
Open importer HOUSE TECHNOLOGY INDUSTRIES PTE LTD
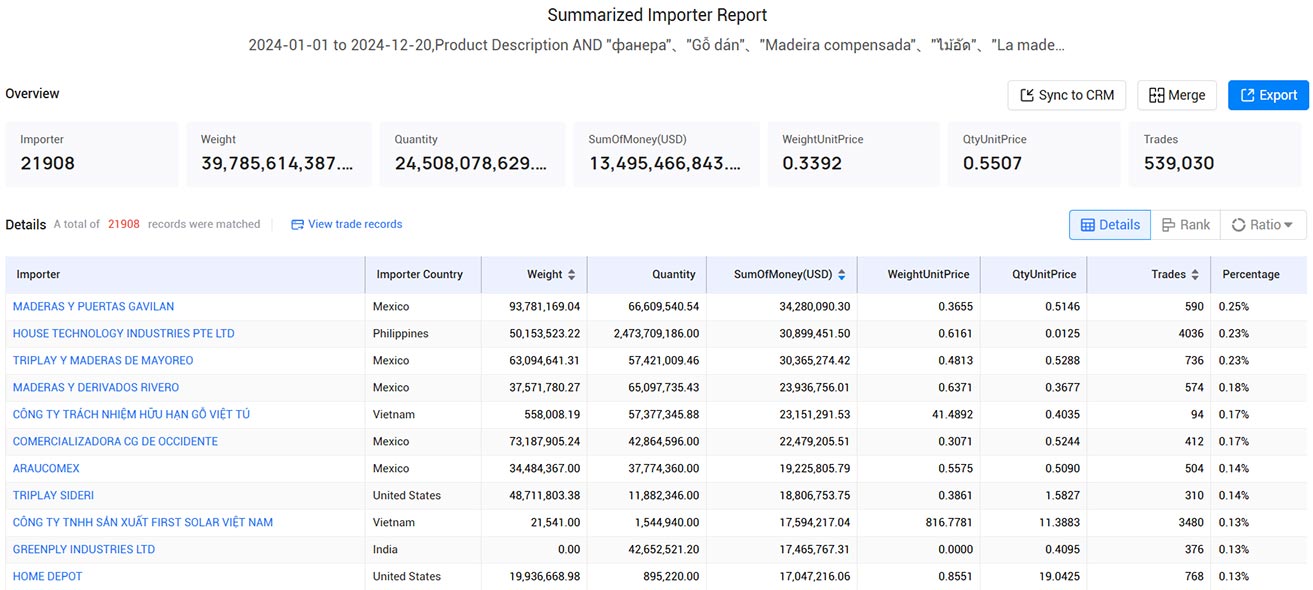click(124, 333)
